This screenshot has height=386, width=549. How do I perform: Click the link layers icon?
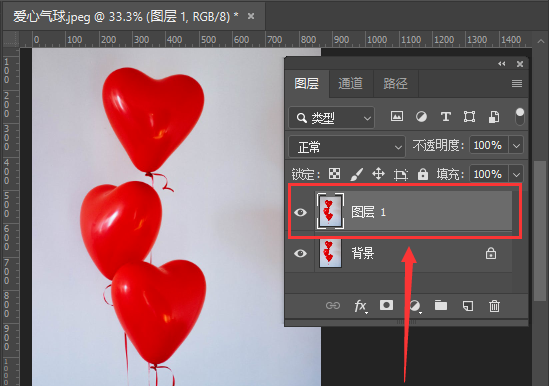pos(333,306)
